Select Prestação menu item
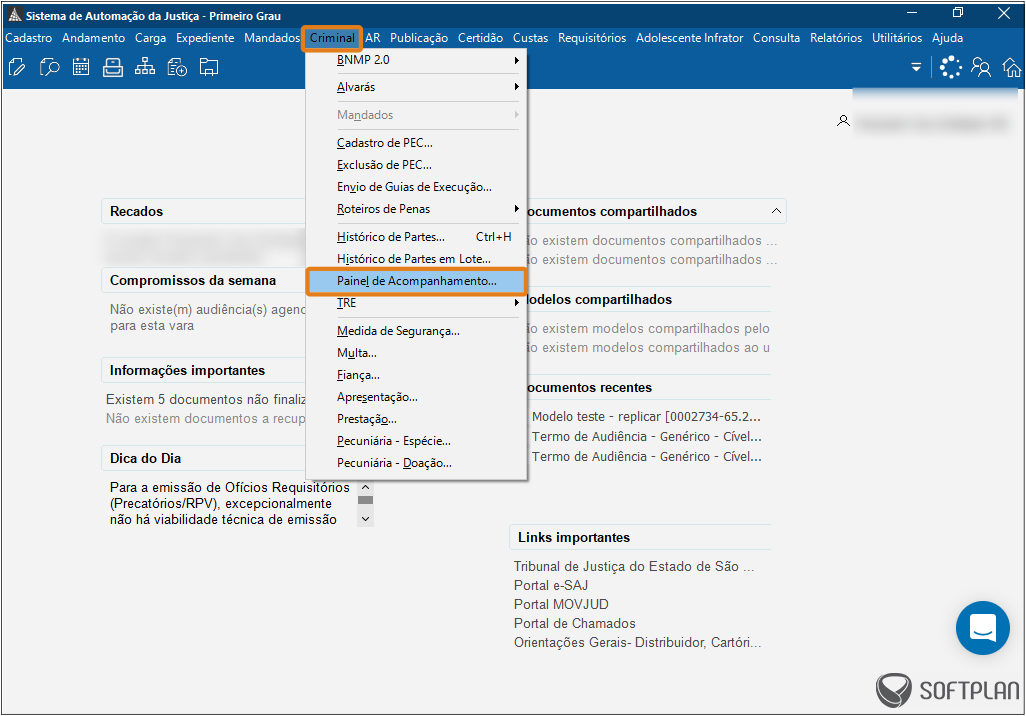 point(416,419)
